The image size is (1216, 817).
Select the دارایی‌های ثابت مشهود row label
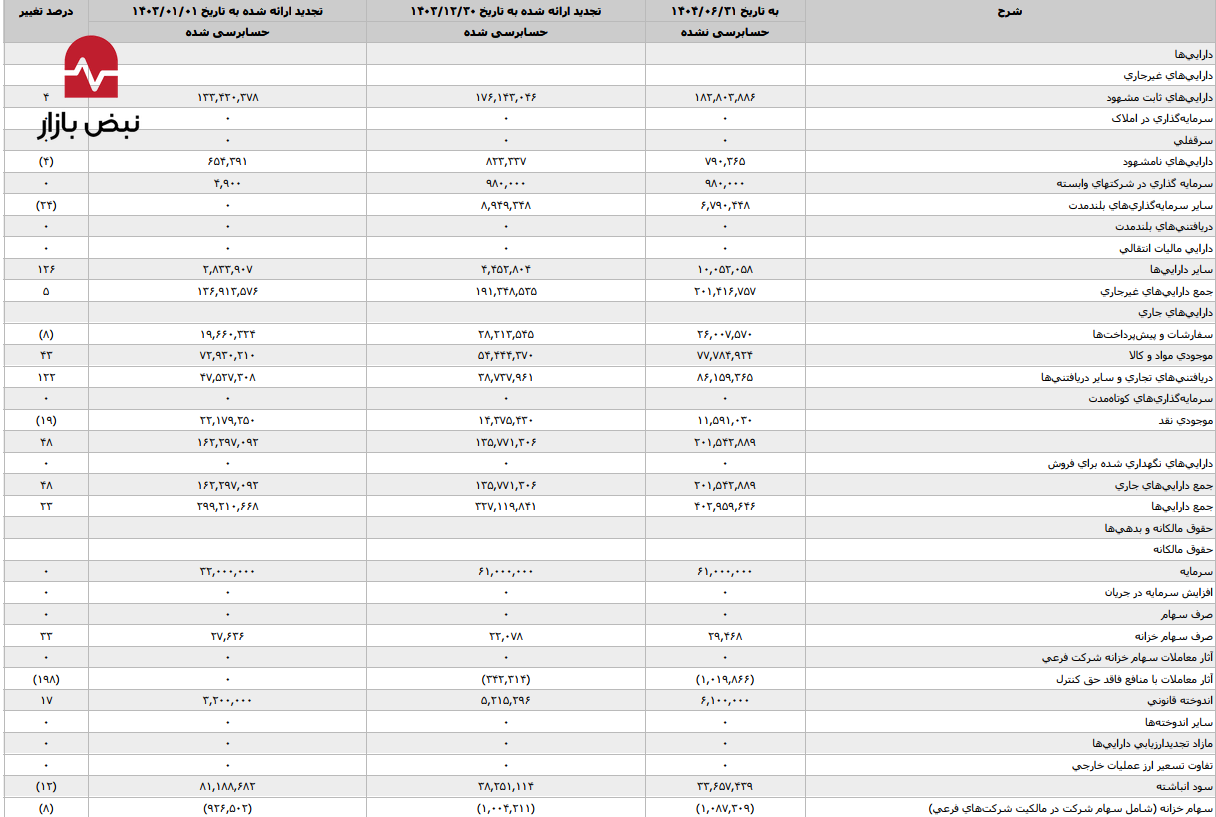point(1159,97)
